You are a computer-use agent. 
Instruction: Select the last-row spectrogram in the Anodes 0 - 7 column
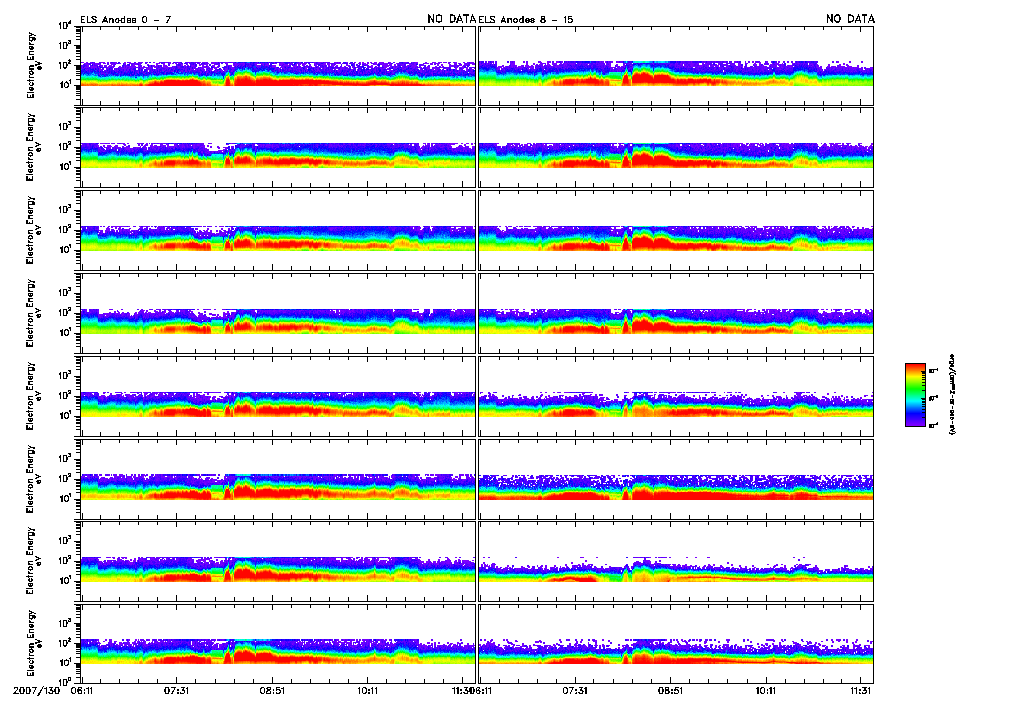click(x=278, y=644)
